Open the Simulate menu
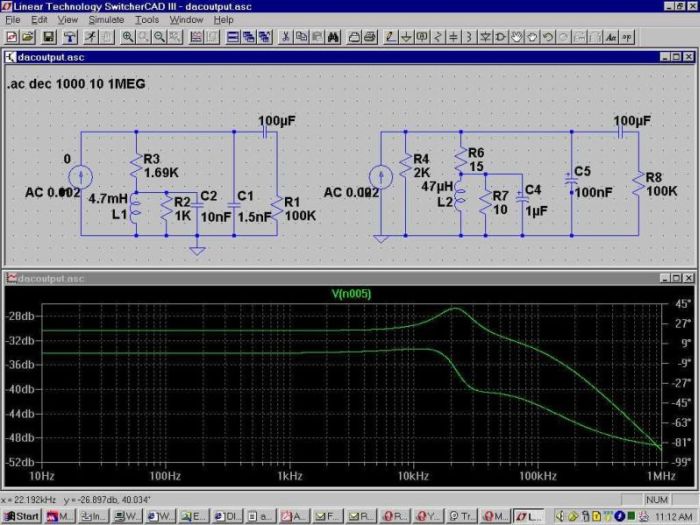 click(106, 19)
